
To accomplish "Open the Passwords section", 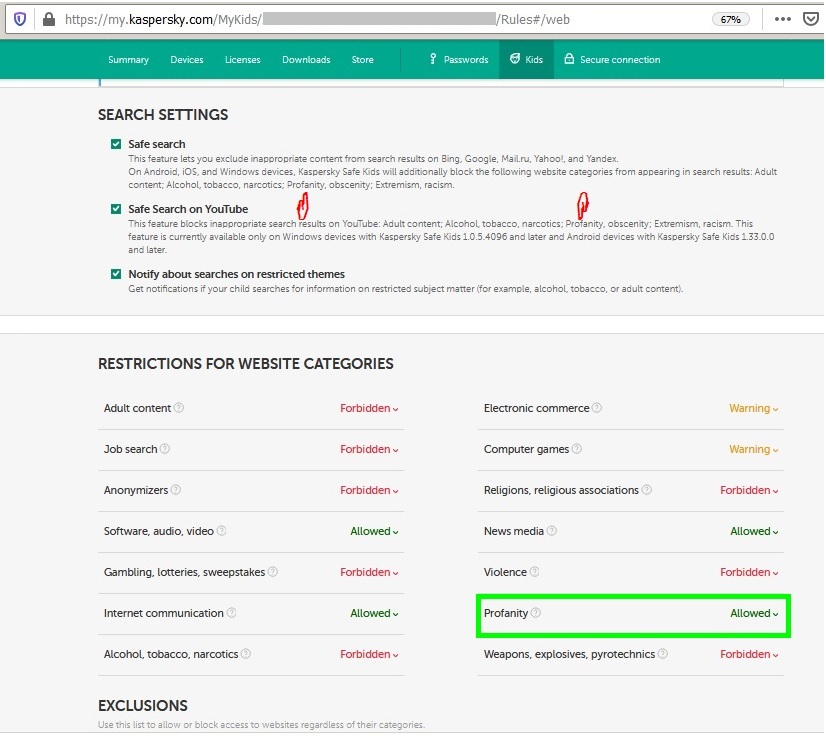I will [459, 60].
